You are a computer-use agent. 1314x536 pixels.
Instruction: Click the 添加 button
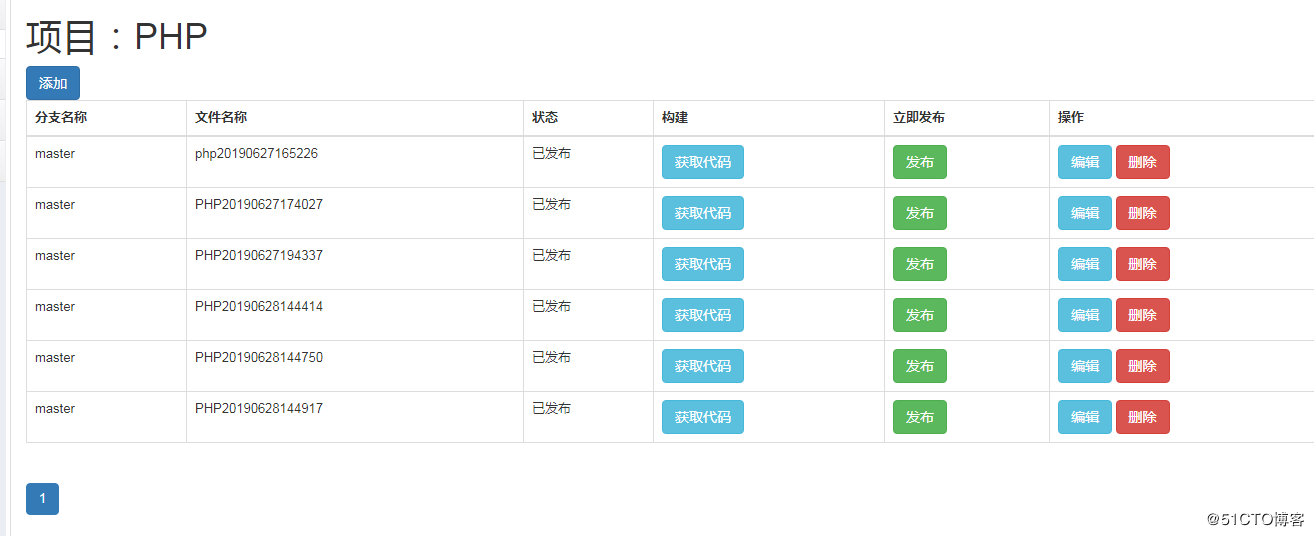point(53,83)
